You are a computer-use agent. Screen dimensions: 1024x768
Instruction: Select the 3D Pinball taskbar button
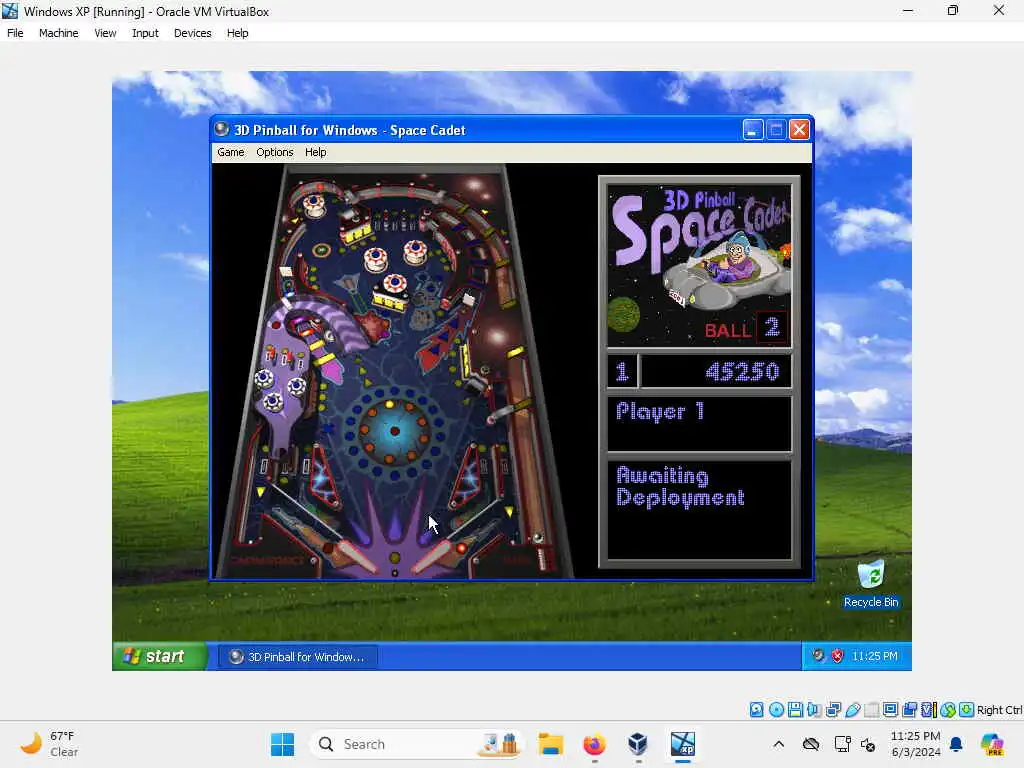(298, 656)
